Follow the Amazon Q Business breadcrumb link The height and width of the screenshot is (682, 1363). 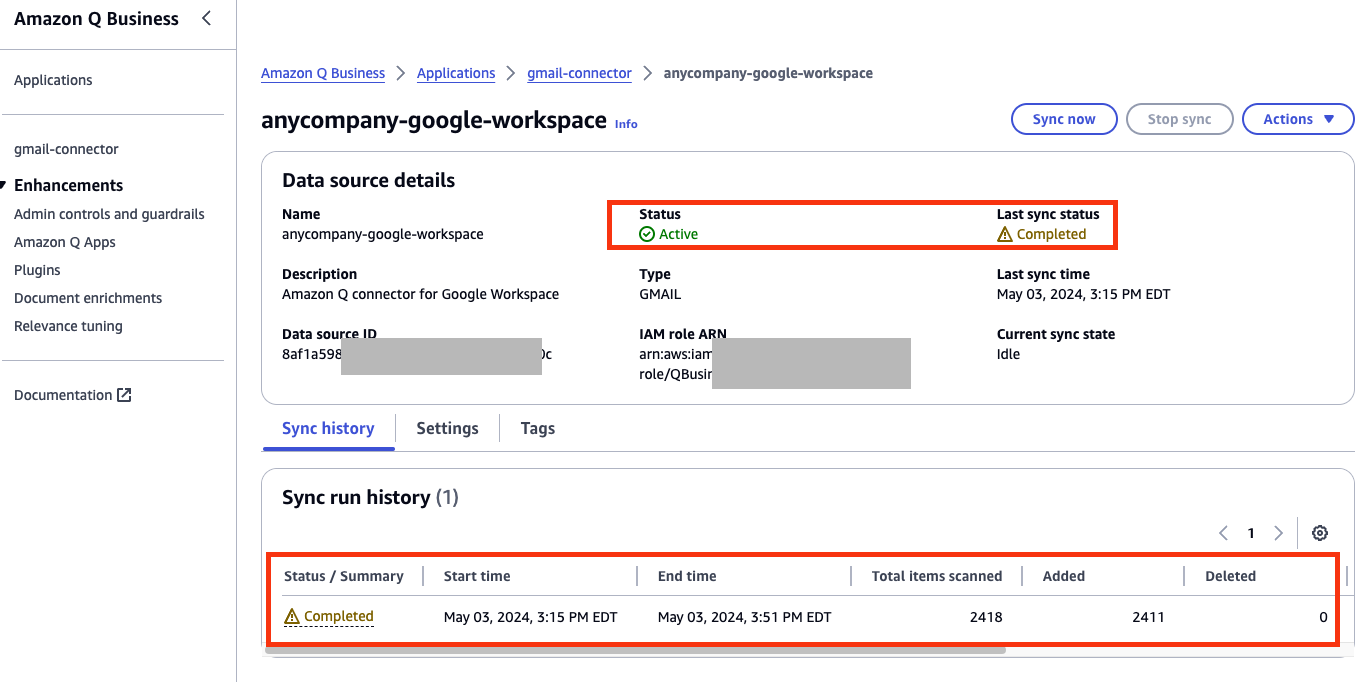click(323, 73)
